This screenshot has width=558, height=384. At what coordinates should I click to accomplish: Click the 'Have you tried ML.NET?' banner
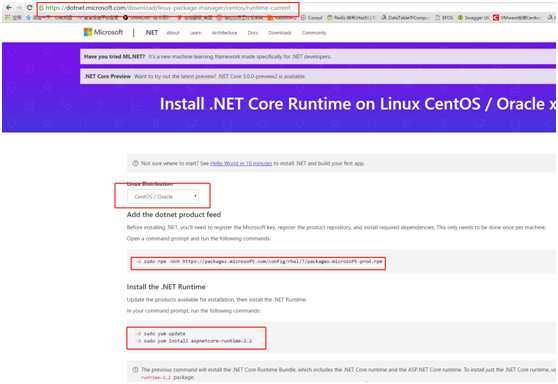pyautogui.click(x=318, y=57)
